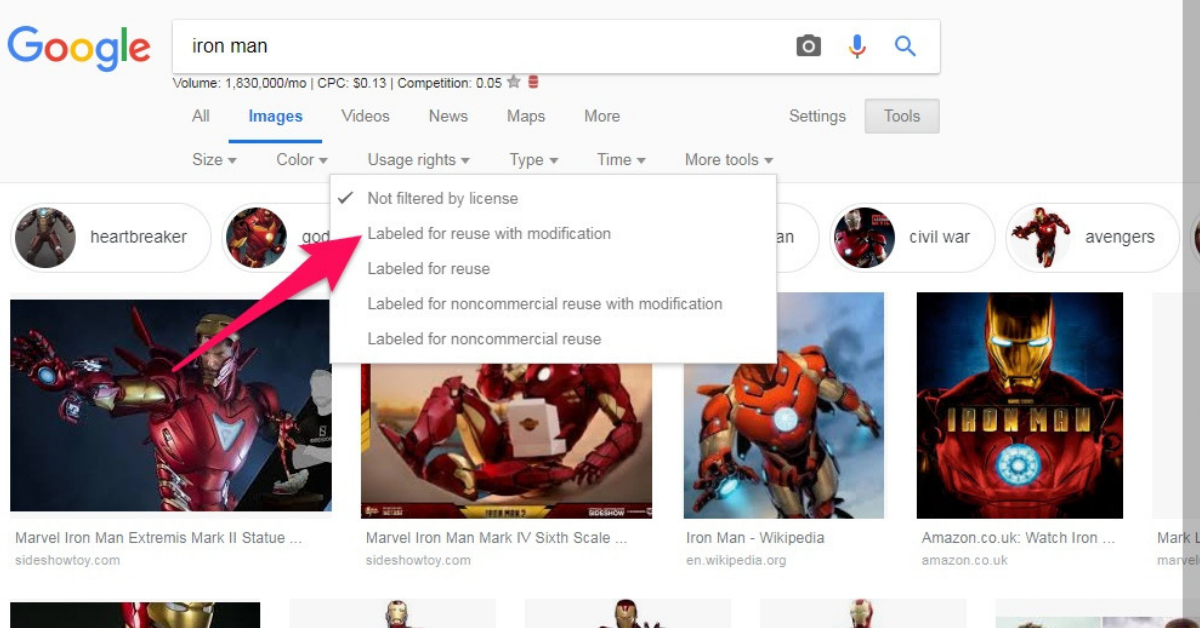The width and height of the screenshot is (1200, 628).
Task: Select the Images tab
Action: [275, 116]
